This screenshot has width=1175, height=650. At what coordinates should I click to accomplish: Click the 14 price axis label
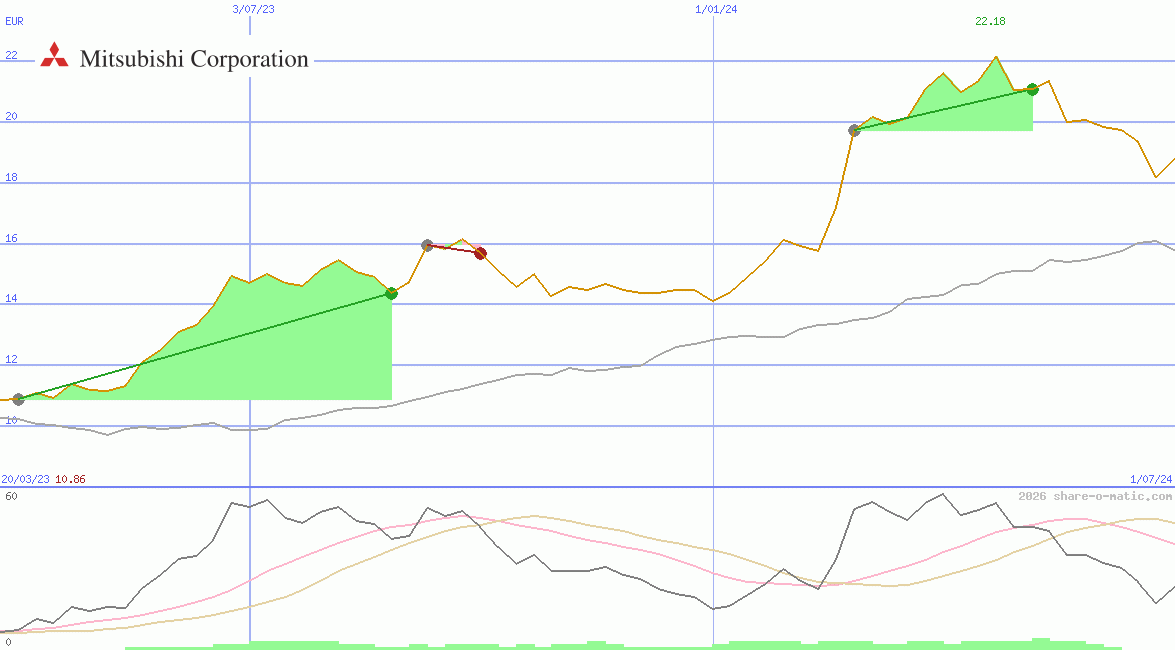coord(11,298)
